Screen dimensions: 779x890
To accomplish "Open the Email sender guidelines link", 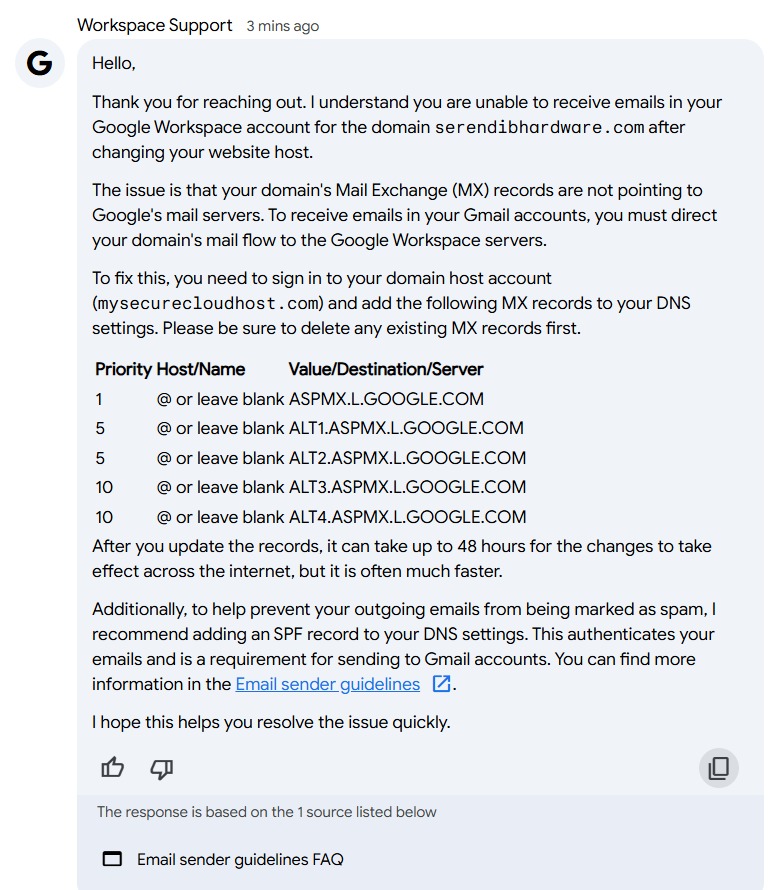I will pos(328,684).
